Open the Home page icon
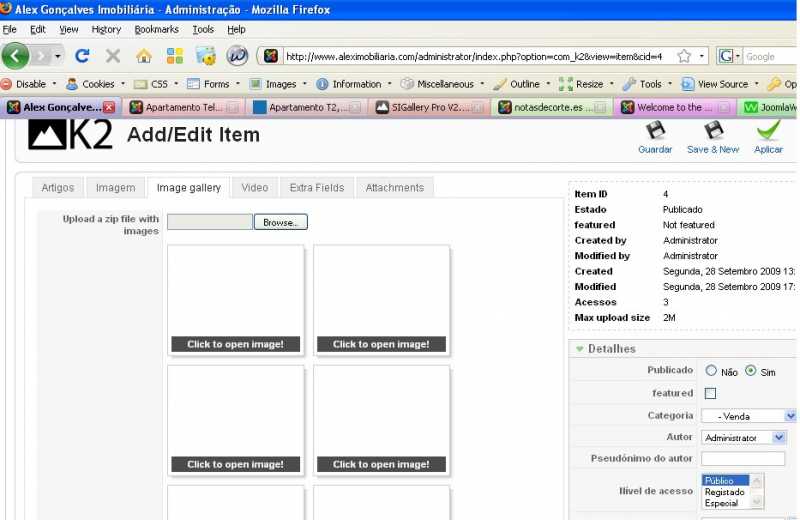Image resolution: width=800 pixels, height=520 pixels. [x=144, y=56]
